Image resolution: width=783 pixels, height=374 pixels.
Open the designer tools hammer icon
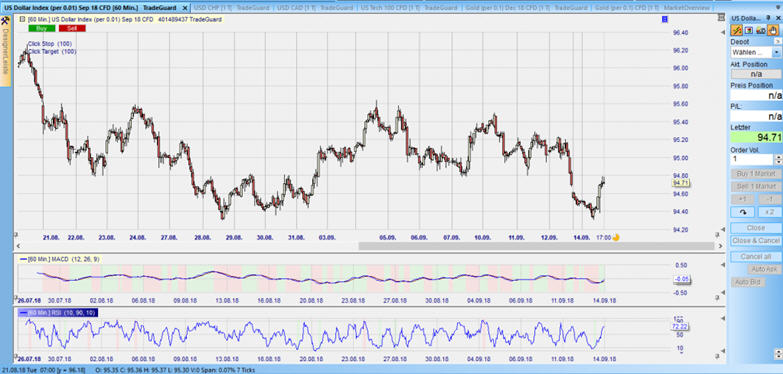[x=4, y=20]
